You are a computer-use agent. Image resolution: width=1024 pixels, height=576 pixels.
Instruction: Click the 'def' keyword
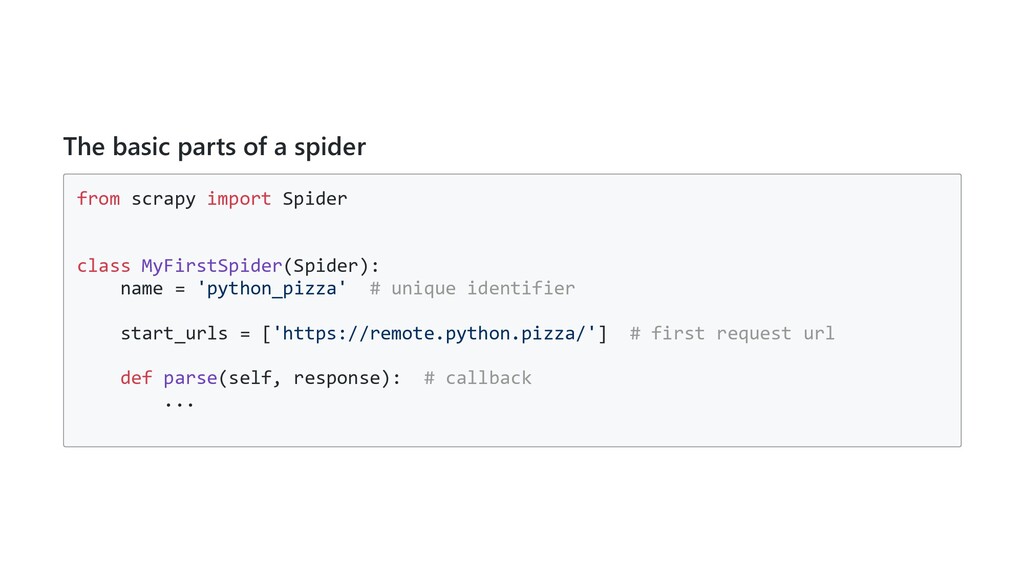(x=136, y=378)
